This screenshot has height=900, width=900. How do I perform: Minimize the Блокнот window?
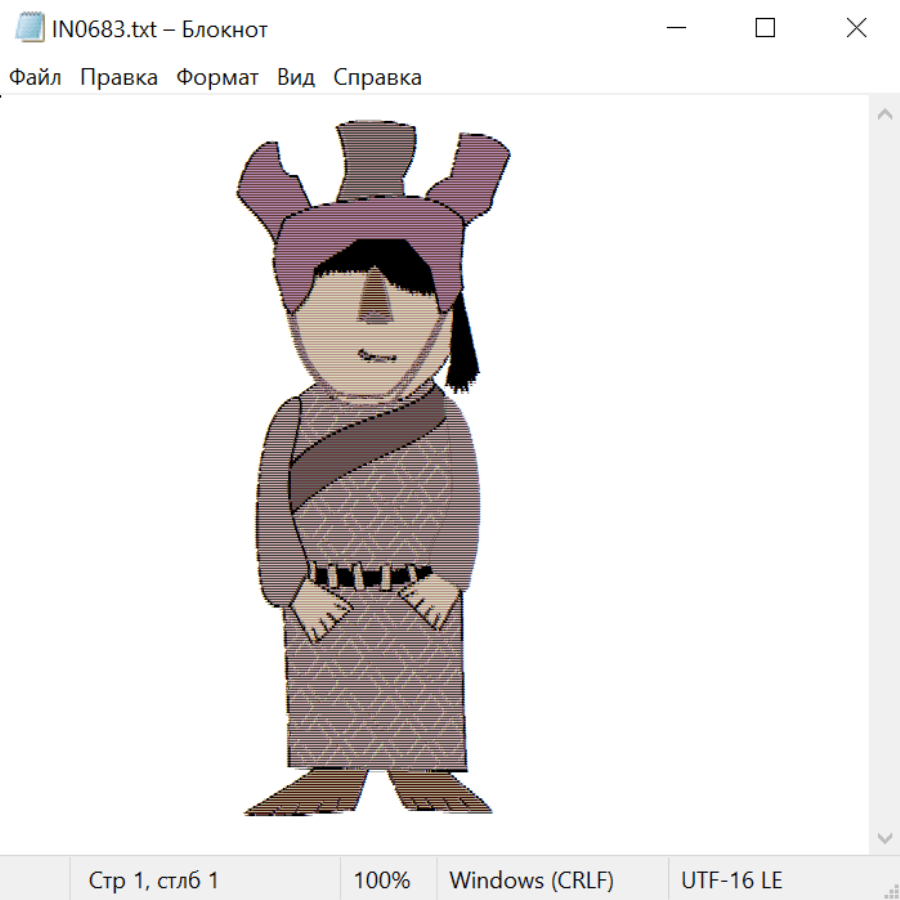674,28
